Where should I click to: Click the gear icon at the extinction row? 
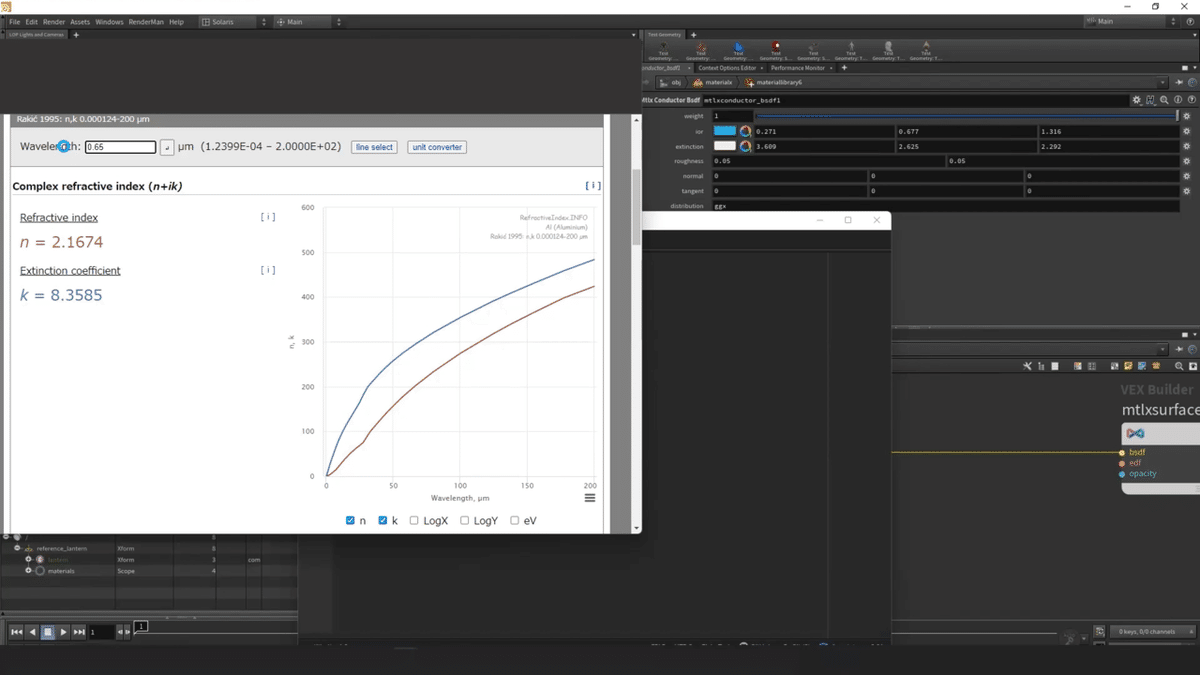(1187, 146)
